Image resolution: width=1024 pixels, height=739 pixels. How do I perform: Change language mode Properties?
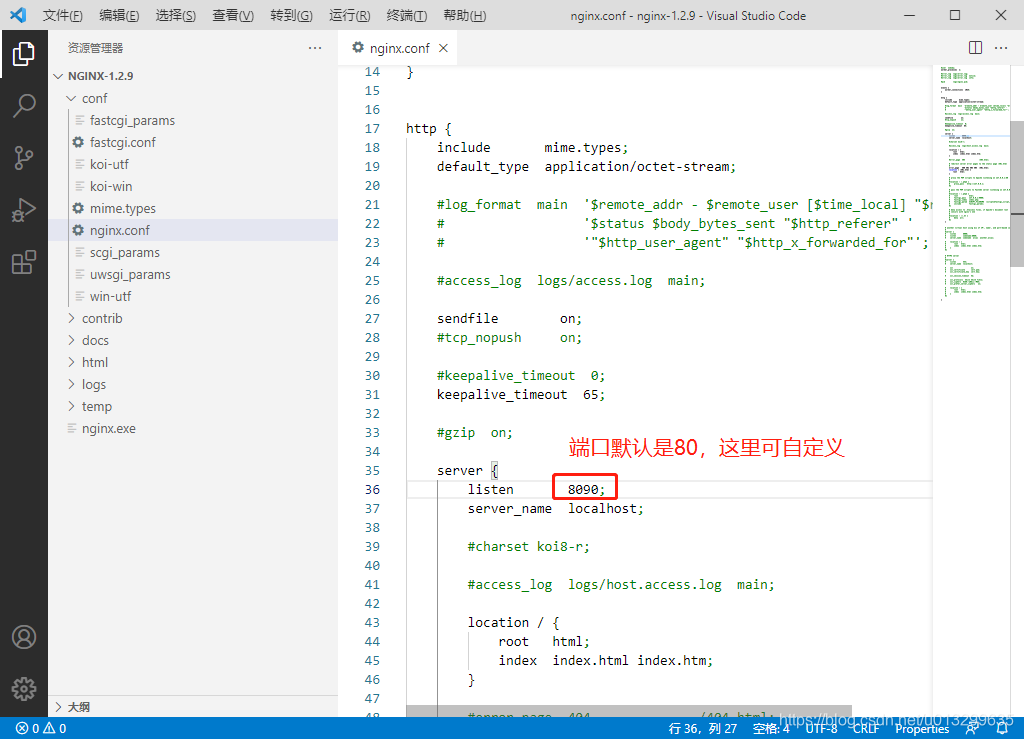click(922, 729)
